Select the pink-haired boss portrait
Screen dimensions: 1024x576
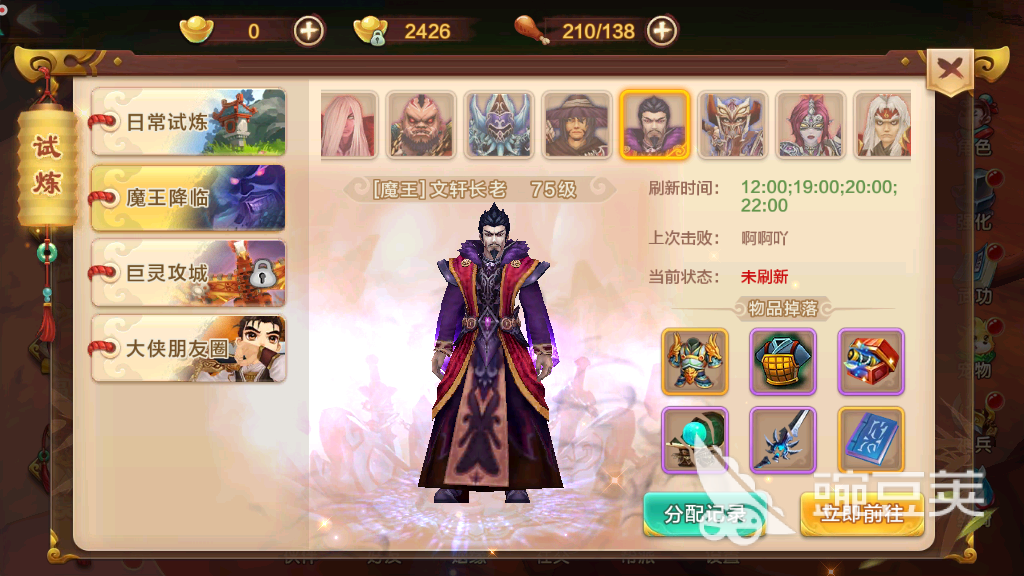349,125
